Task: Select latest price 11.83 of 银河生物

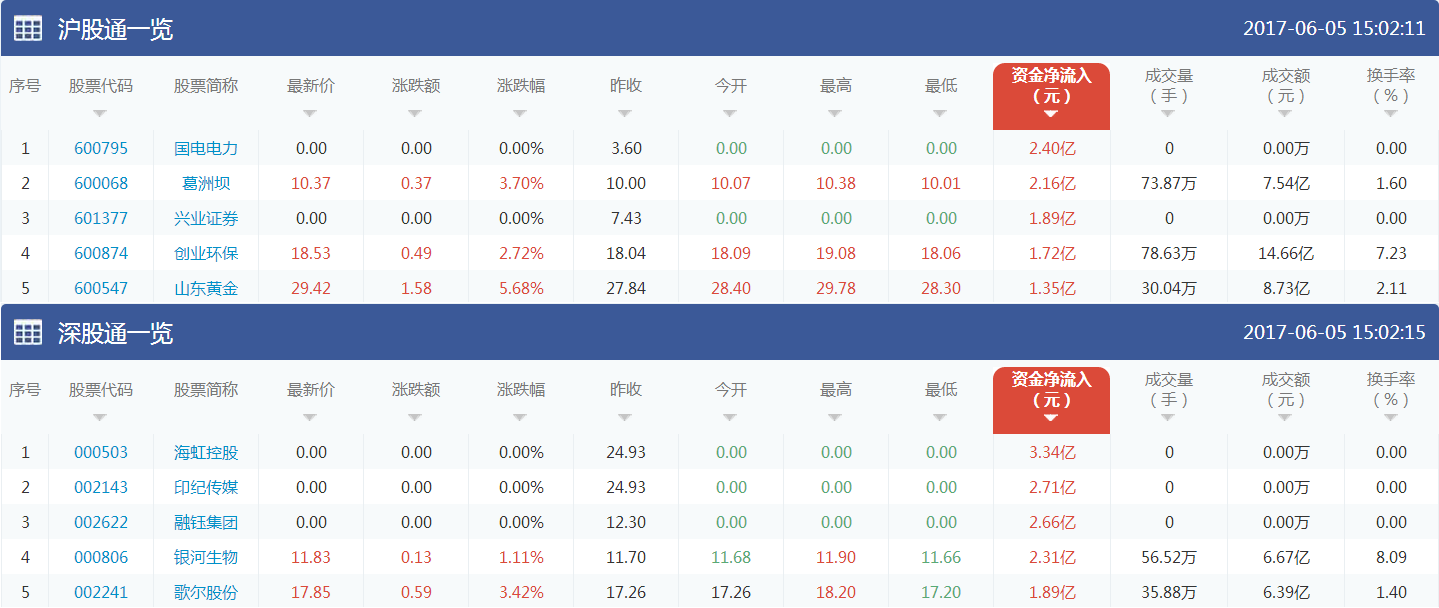Action: click(x=311, y=557)
